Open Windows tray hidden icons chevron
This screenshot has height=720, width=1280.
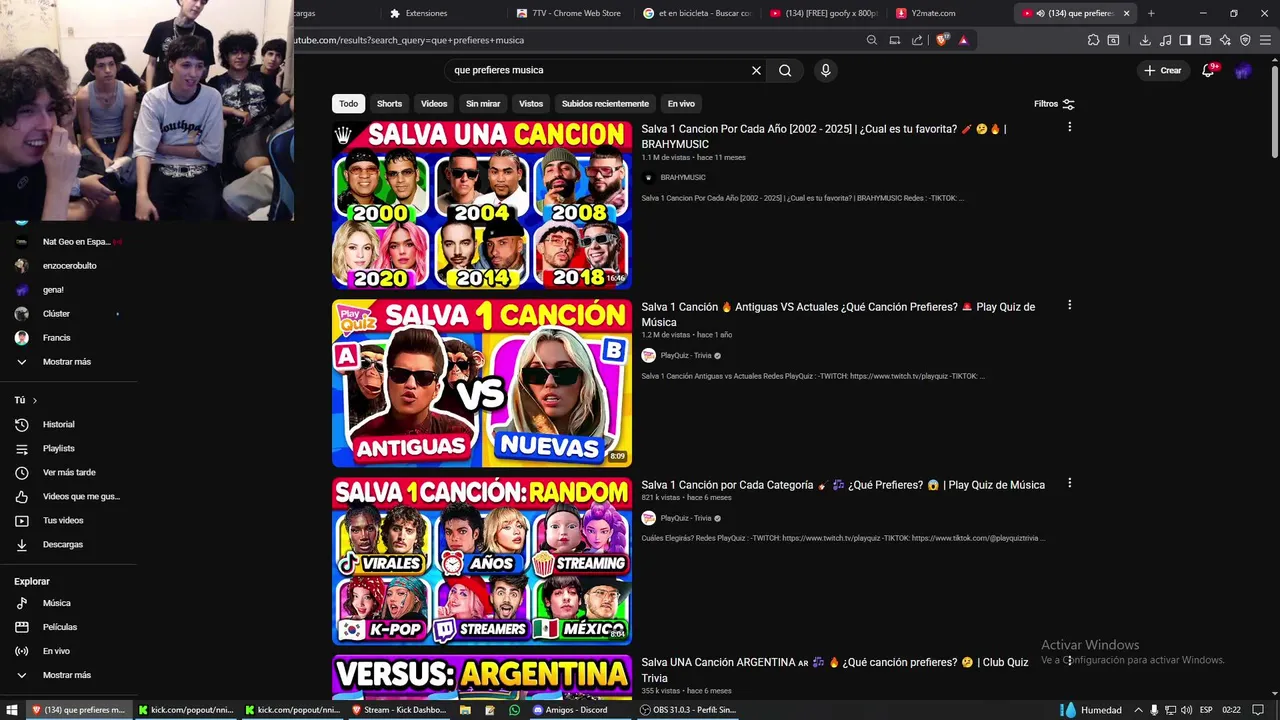pyautogui.click(x=1137, y=710)
